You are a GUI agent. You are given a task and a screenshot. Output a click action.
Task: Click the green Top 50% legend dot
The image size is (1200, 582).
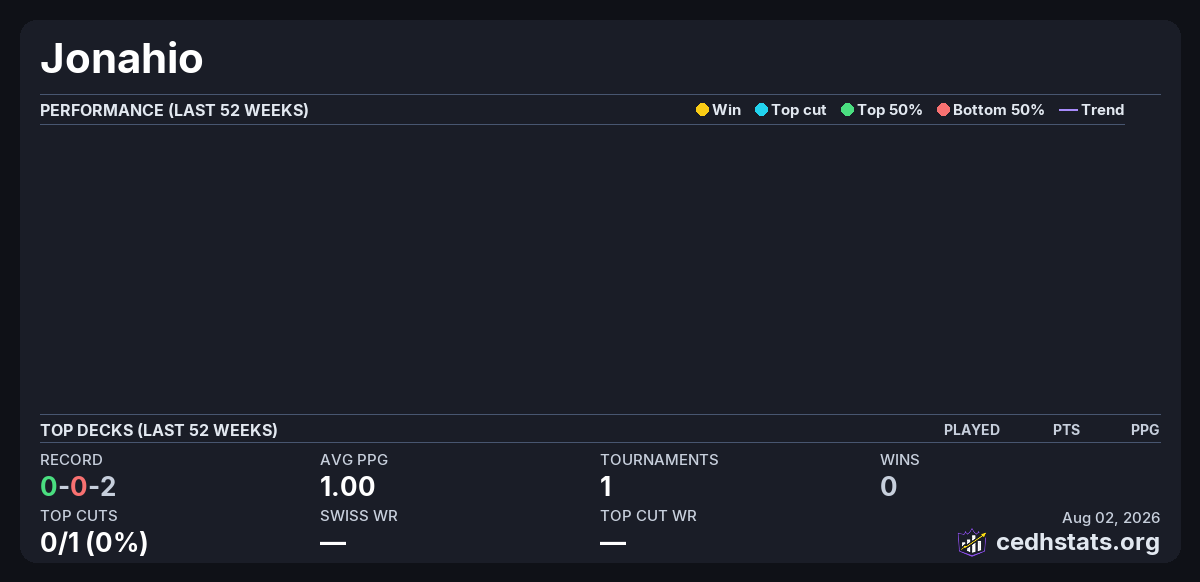pos(847,110)
